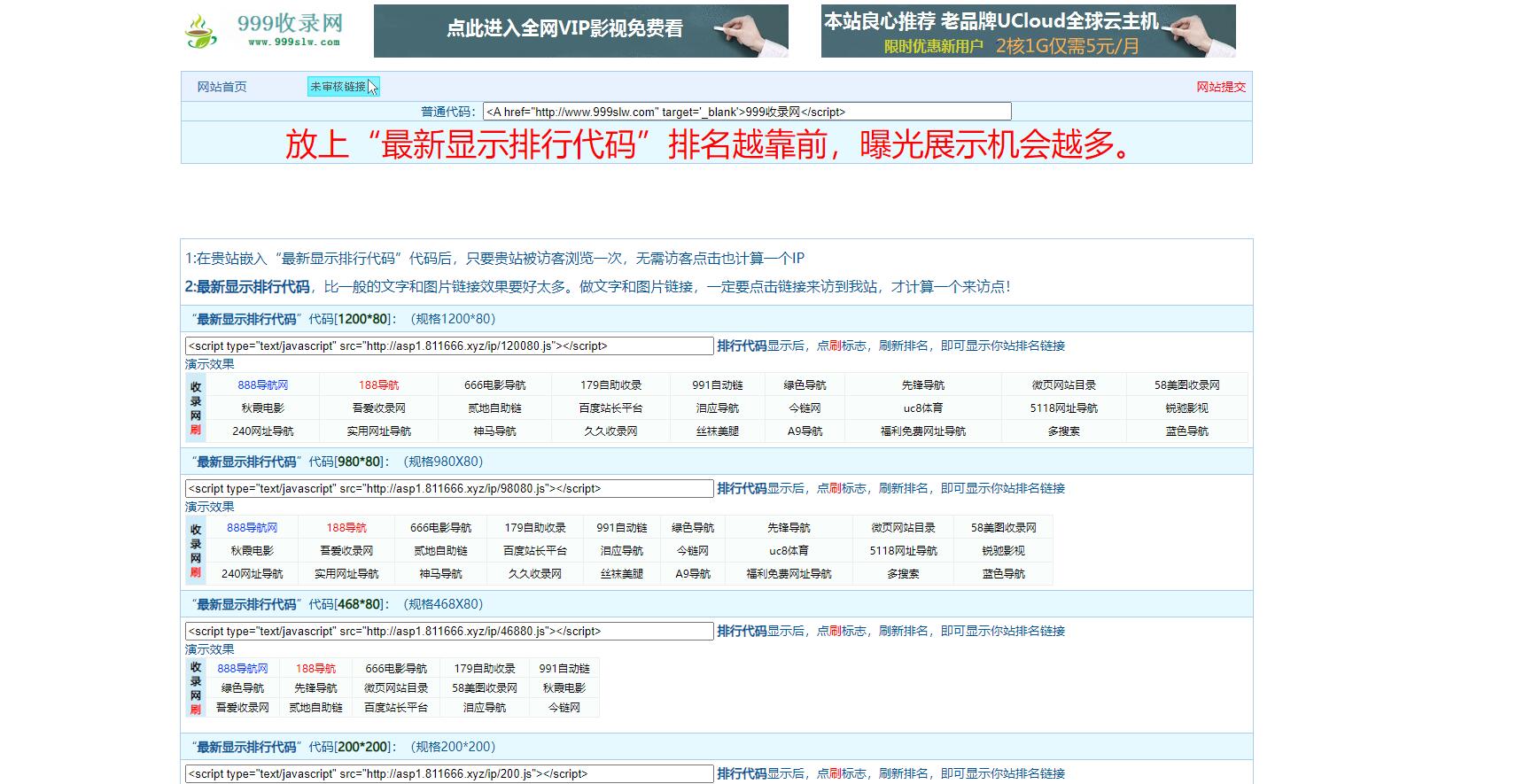This screenshot has width=1516, height=784.
Task: Open 888导航网 in the 980X80 demo table
Action: coord(253,528)
